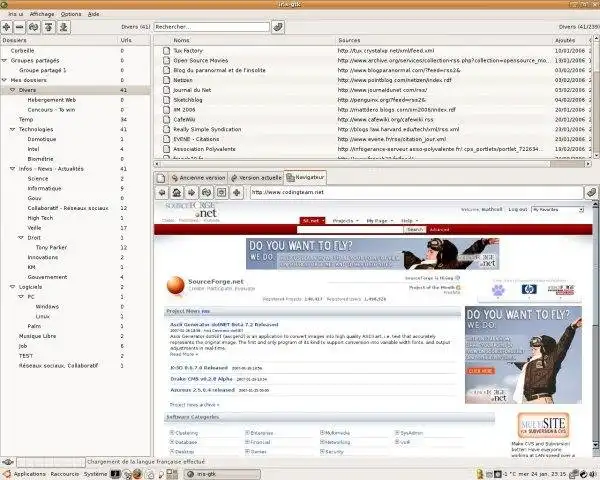Click the browser forward arrow icon
The image size is (600, 480).
coord(191,193)
